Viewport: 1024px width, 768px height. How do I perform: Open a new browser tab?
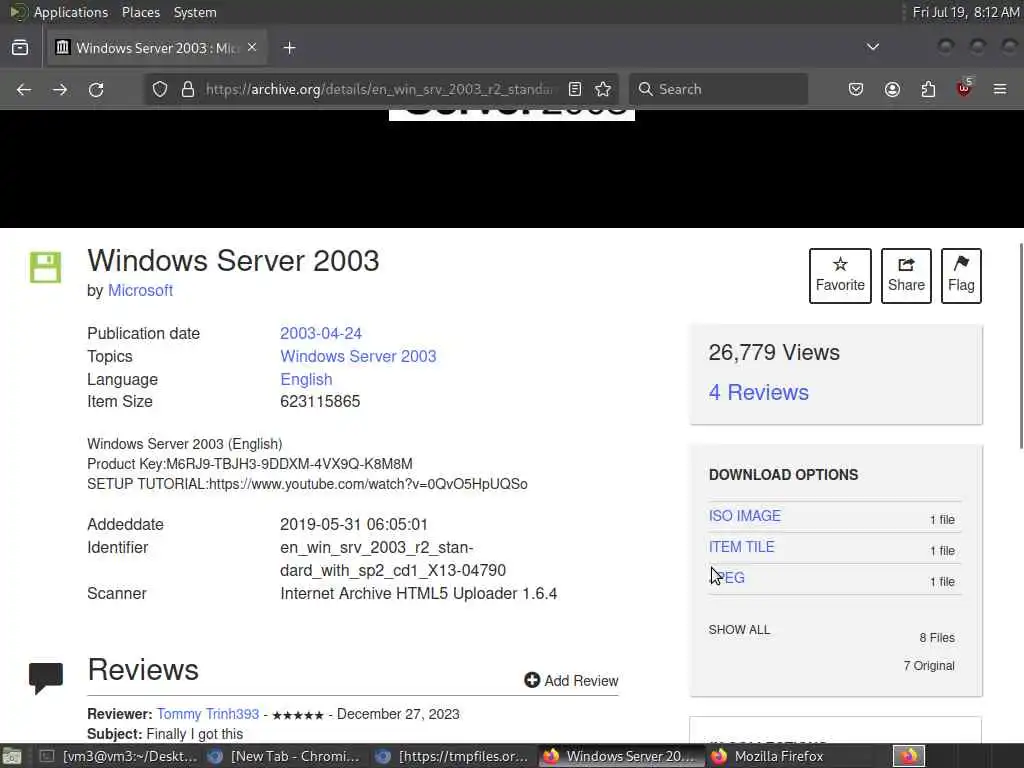289,48
